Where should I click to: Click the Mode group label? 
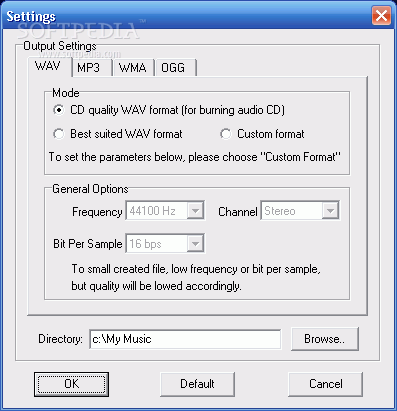(66, 93)
